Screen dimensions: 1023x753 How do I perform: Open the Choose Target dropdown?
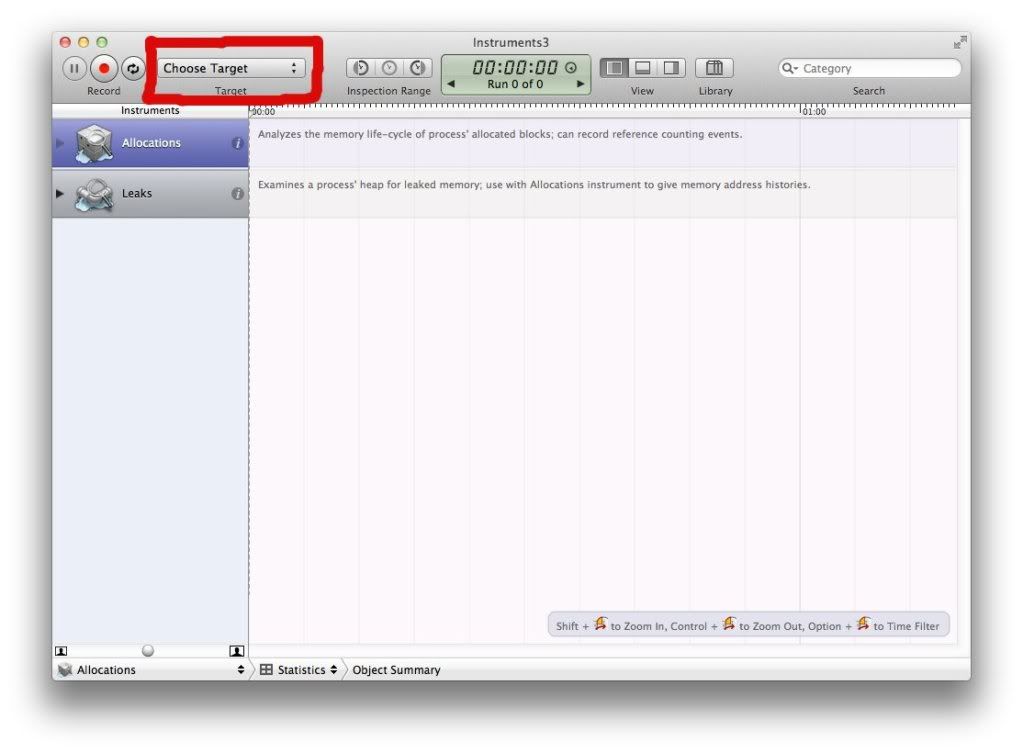click(231, 68)
